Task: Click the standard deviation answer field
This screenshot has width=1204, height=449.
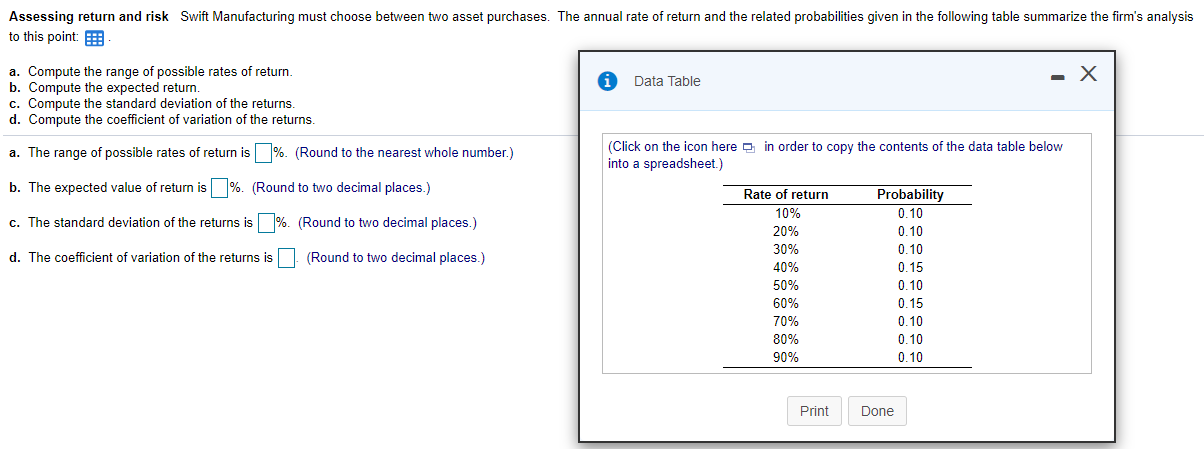Action: [x=266, y=223]
